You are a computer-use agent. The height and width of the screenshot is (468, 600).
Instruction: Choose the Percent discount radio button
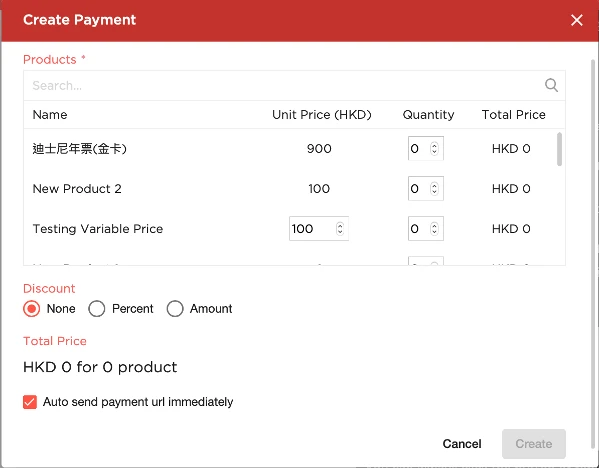pyautogui.click(x=97, y=309)
